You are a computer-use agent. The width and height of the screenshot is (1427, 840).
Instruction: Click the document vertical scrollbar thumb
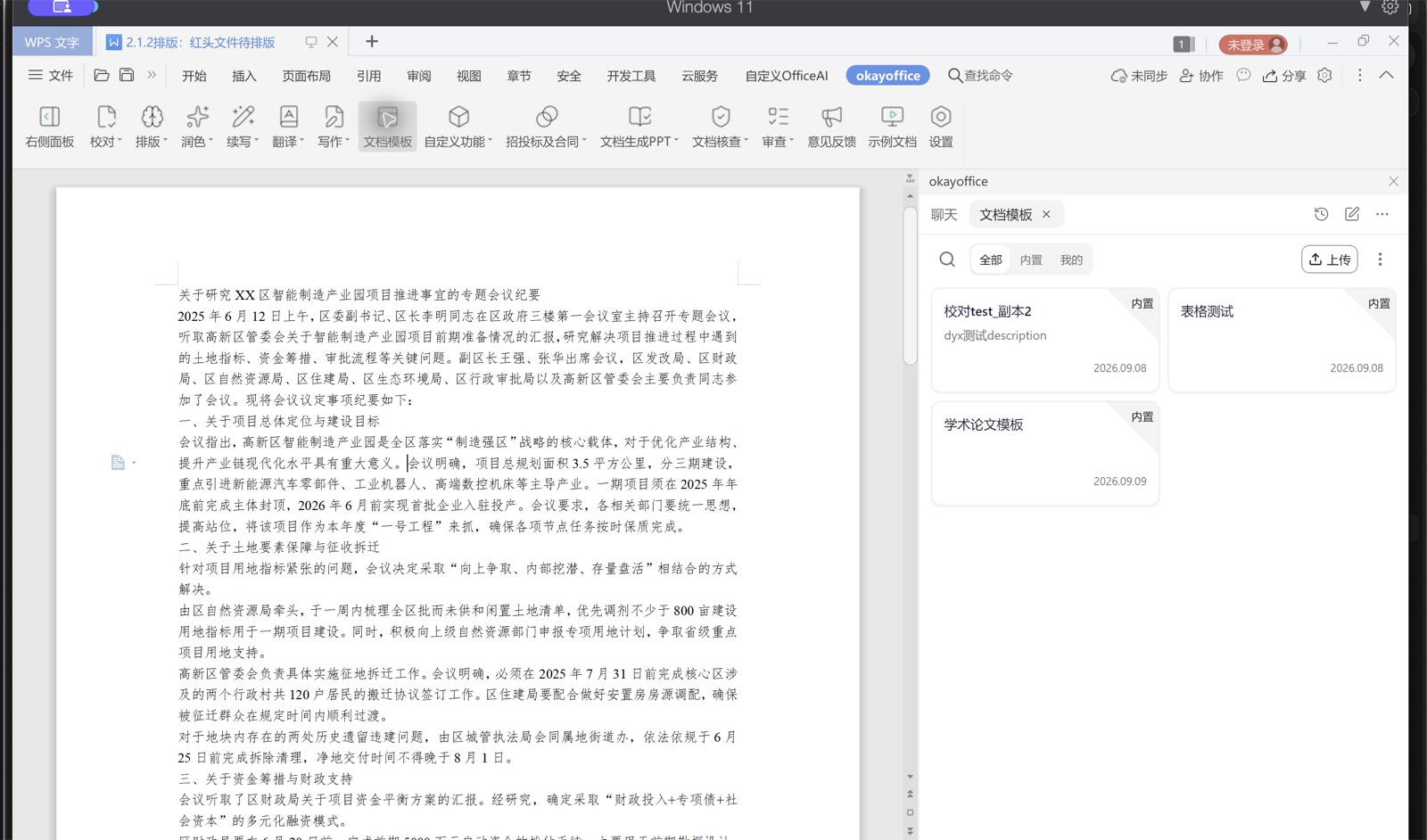910,285
